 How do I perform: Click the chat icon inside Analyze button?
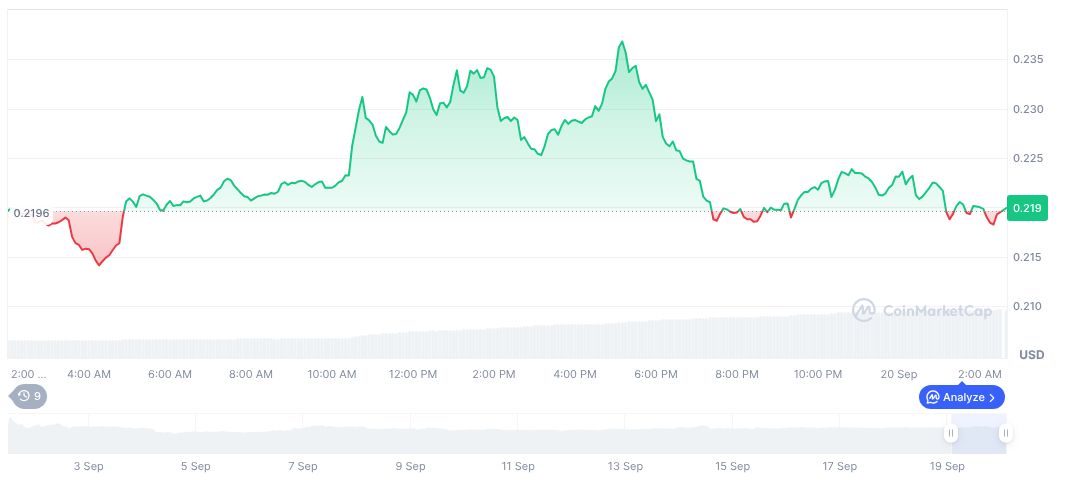(x=932, y=397)
